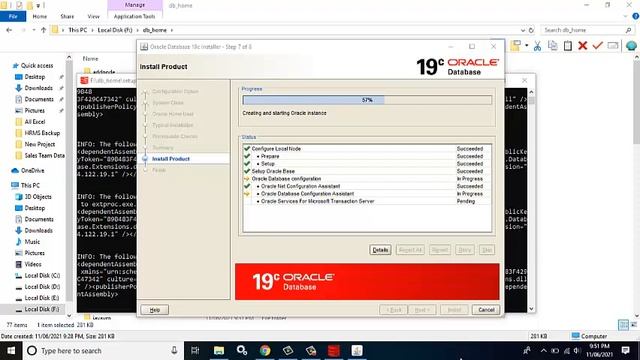Image resolution: width=640 pixels, height=360 pixels.
Task: Click the Search db_home field
Action: click(x=588, y=30)
